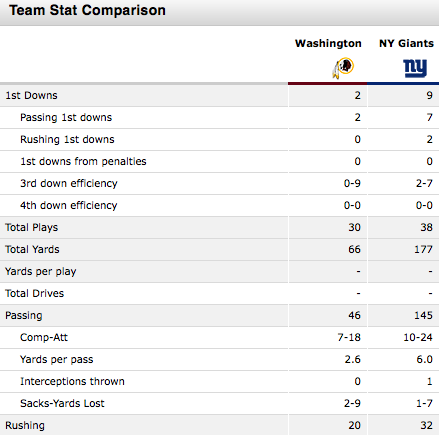Click the NY Giants logo icon
The image size is (439, 435).
[x=415, y=68]
